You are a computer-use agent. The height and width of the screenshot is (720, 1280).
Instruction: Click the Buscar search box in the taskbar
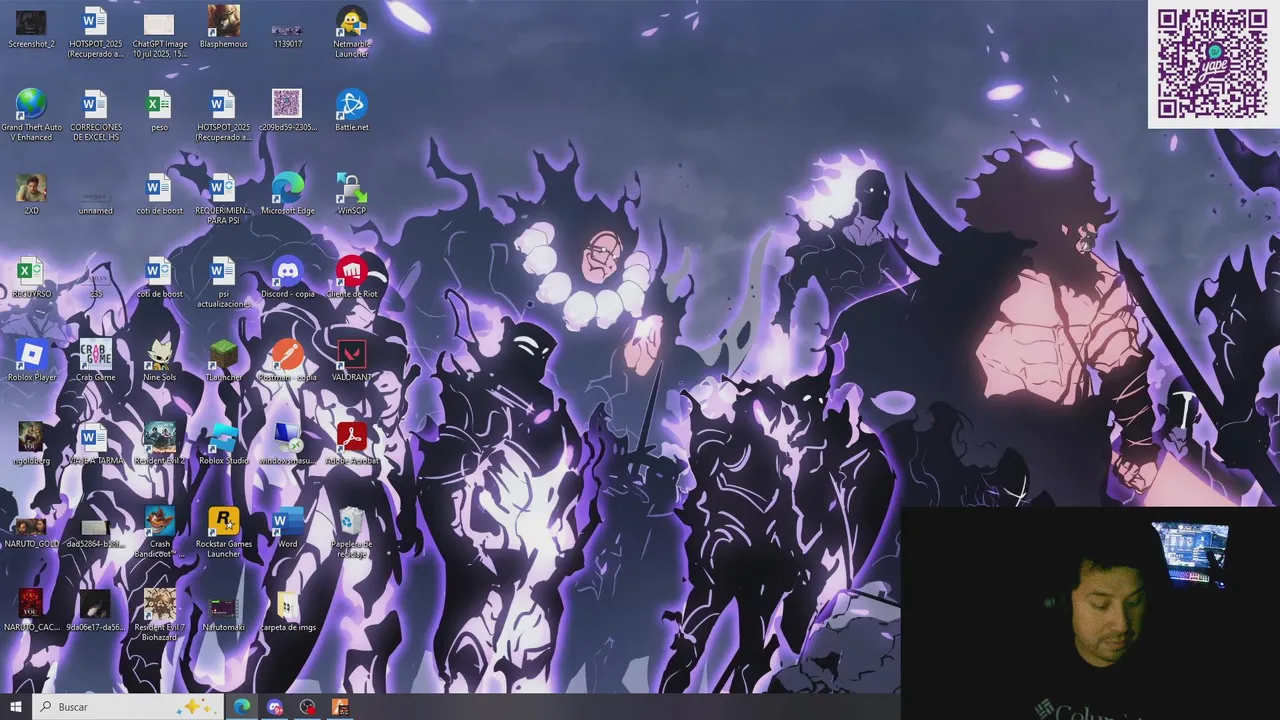click(x=127, y=707)
